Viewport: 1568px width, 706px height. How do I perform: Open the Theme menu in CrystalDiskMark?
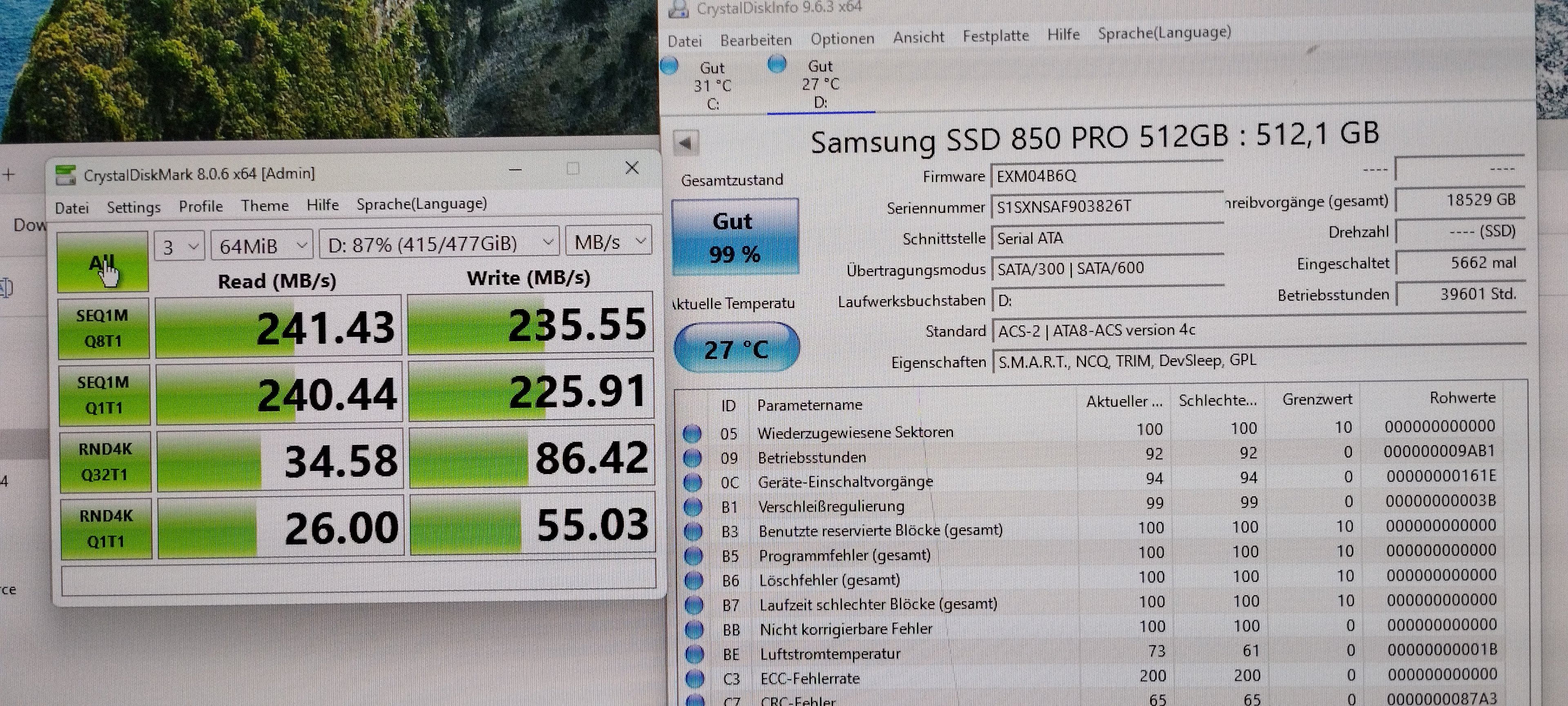click(264, 205)
